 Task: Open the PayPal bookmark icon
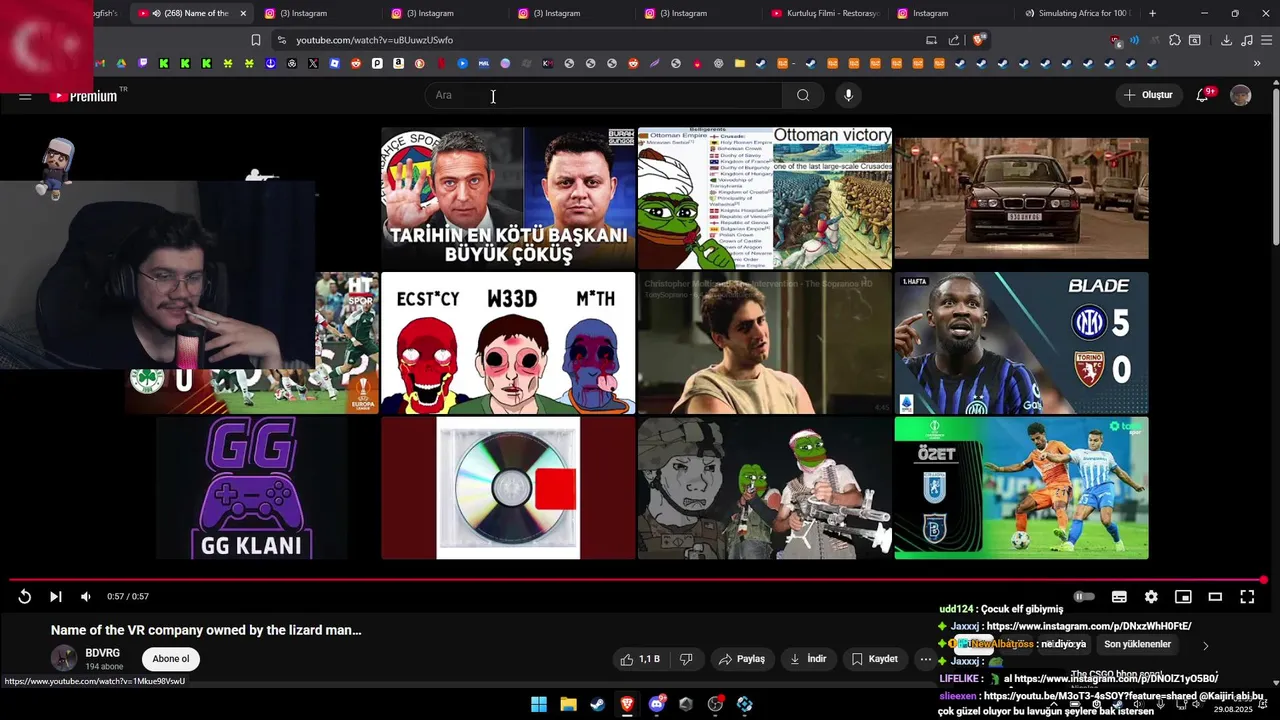click(377, 63)
